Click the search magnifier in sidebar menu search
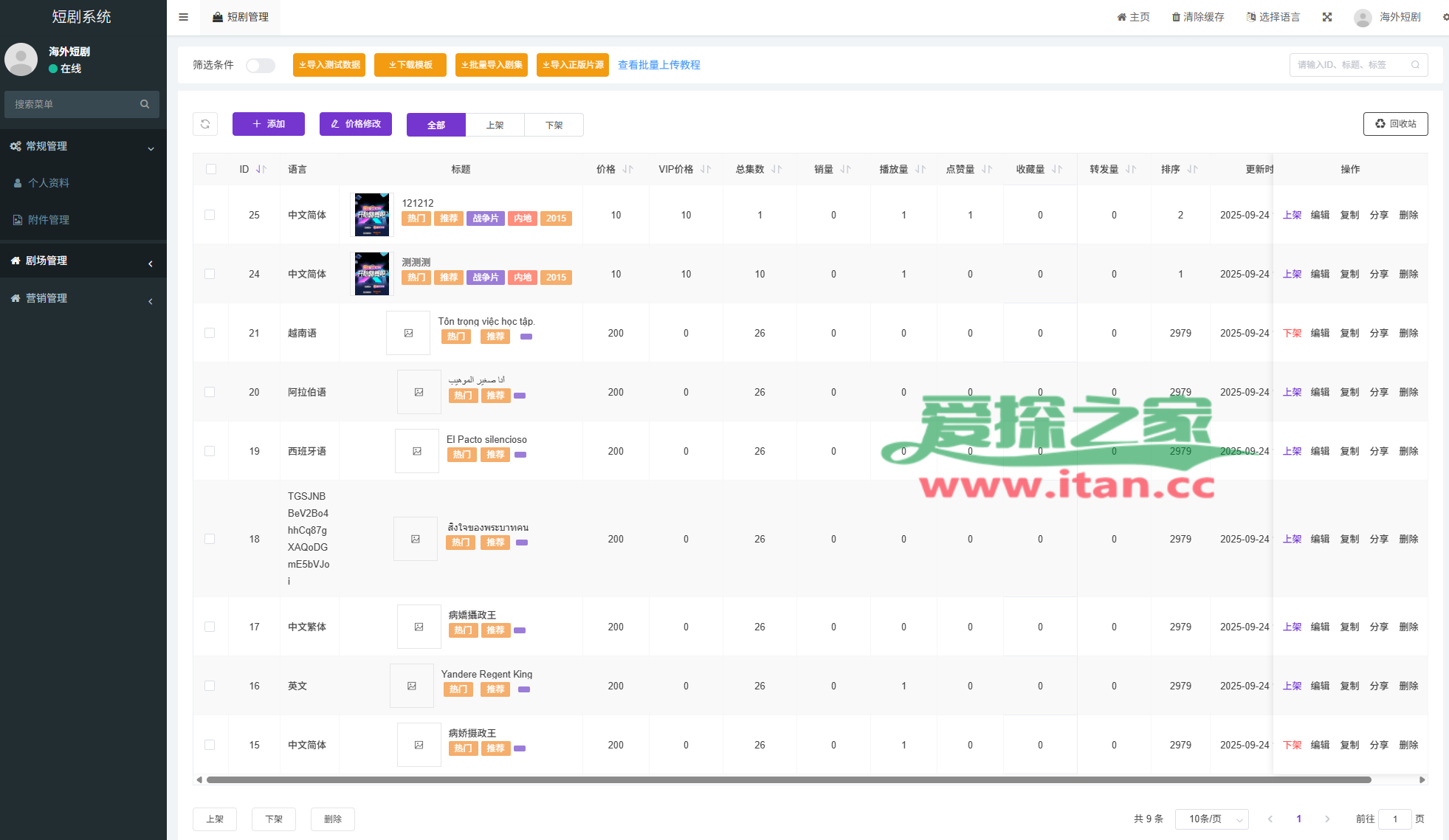 point(145,104)
